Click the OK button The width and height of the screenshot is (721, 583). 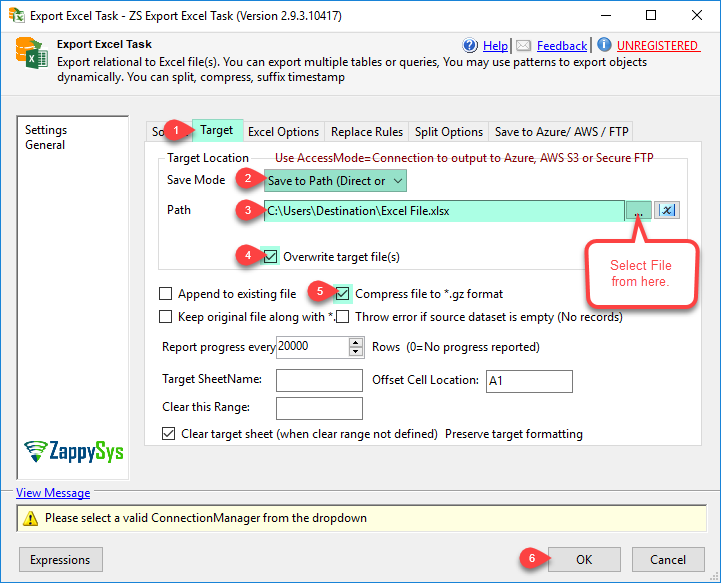[584, 560]
